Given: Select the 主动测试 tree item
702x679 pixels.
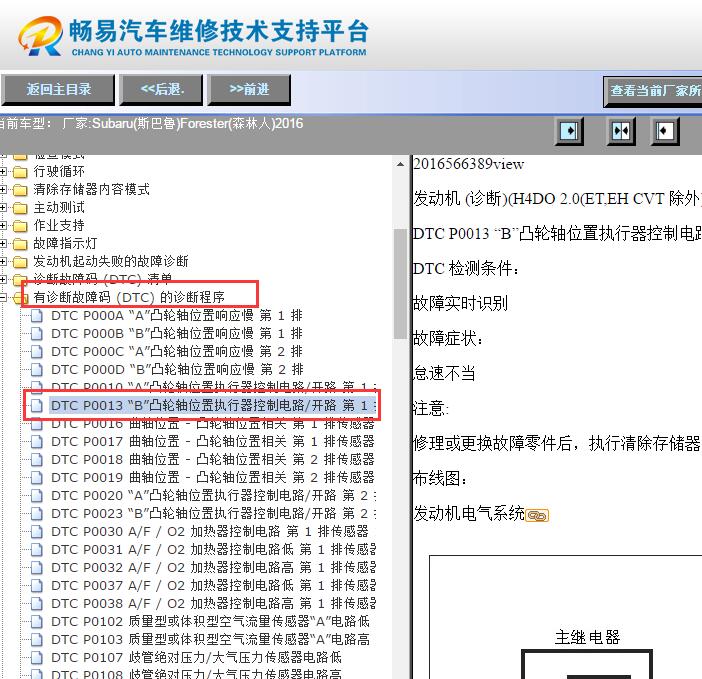Looking at the screenshot, I should point(59,208).
